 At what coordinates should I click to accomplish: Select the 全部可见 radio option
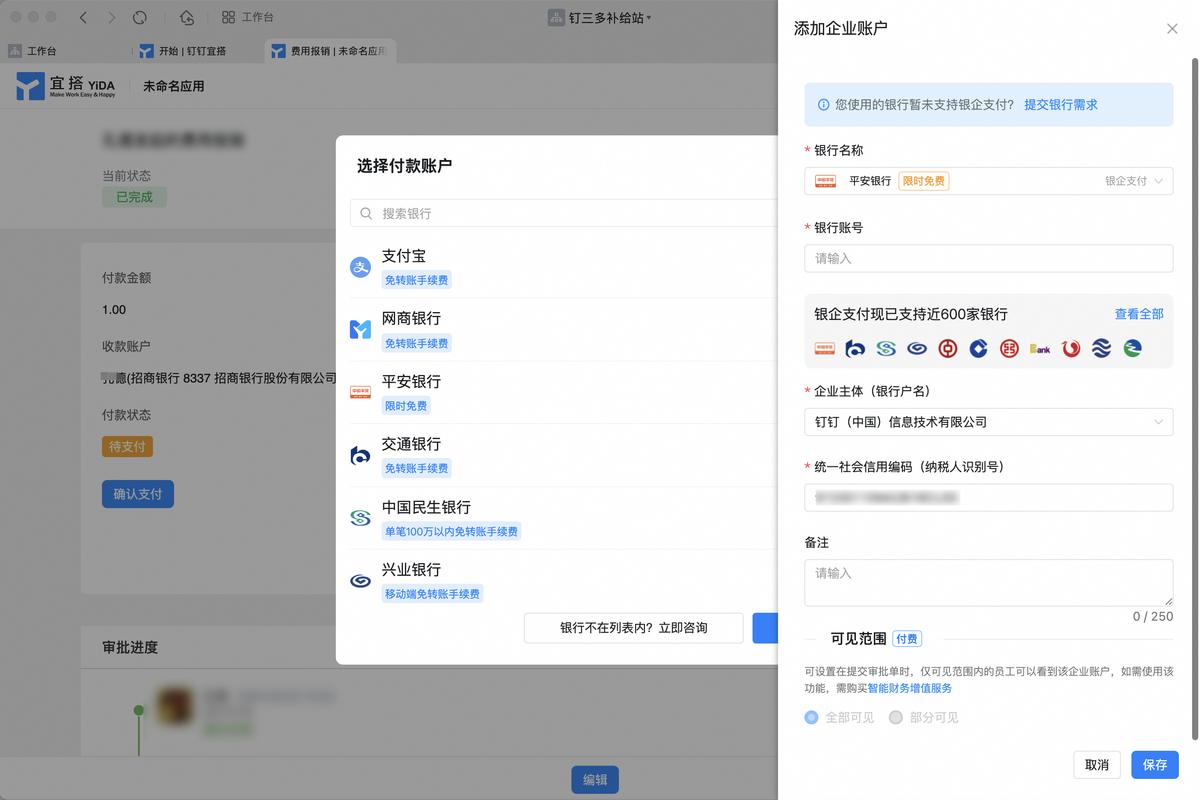(x=811, y=717)
